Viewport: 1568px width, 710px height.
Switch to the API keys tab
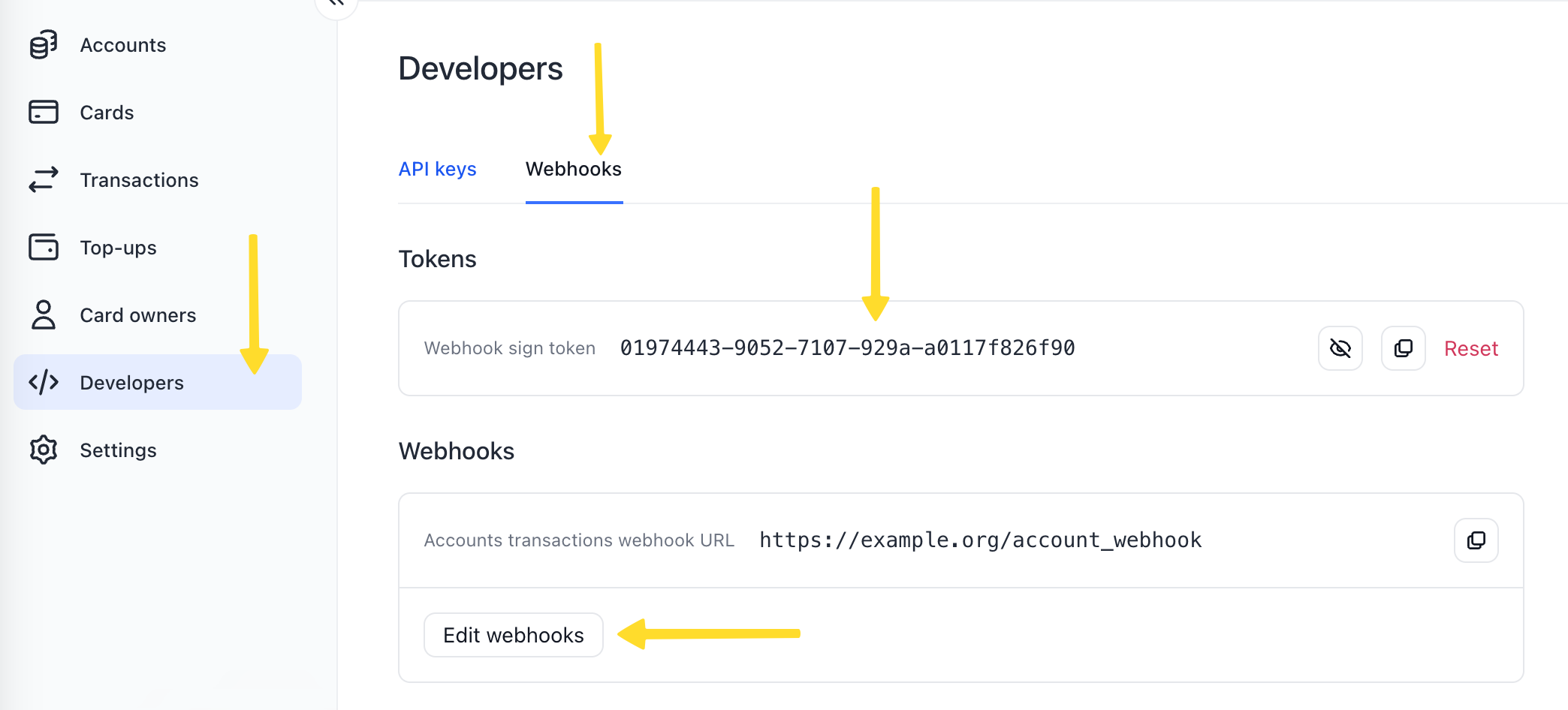(437, 170)
